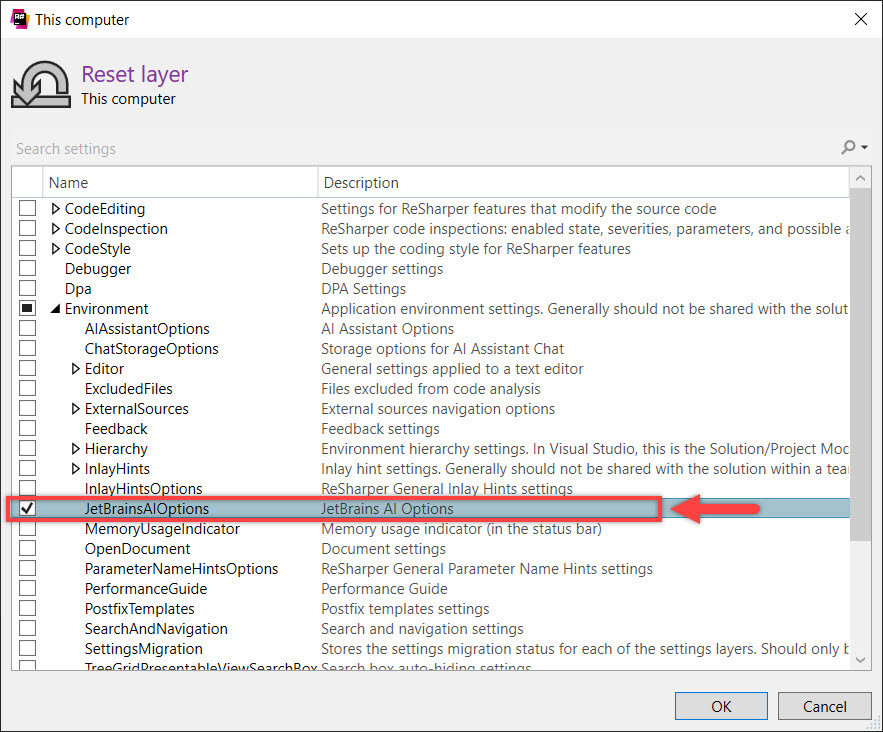Screen dimensions: 883x732
Task: Select the SearchAndNavigation row
Action: [x=431, y=628]
